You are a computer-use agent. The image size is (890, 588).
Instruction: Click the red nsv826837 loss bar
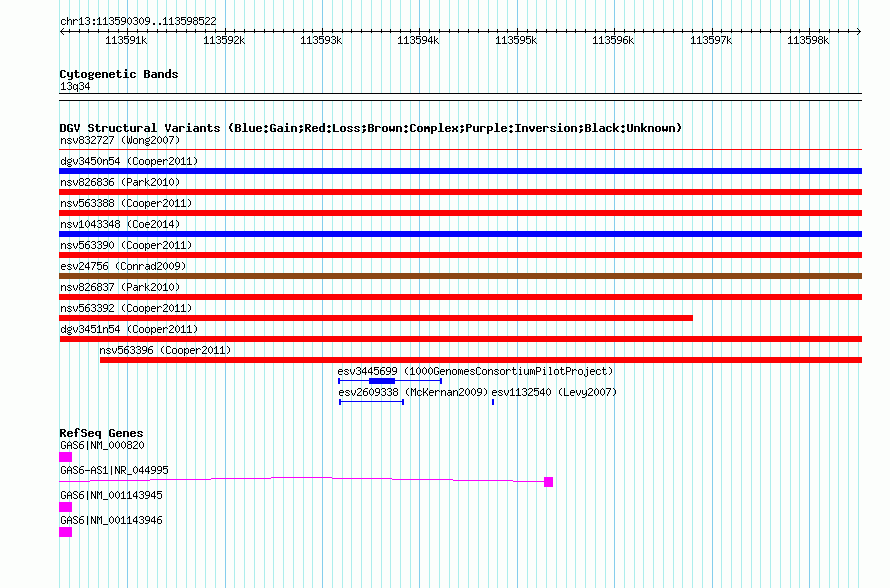460,297
